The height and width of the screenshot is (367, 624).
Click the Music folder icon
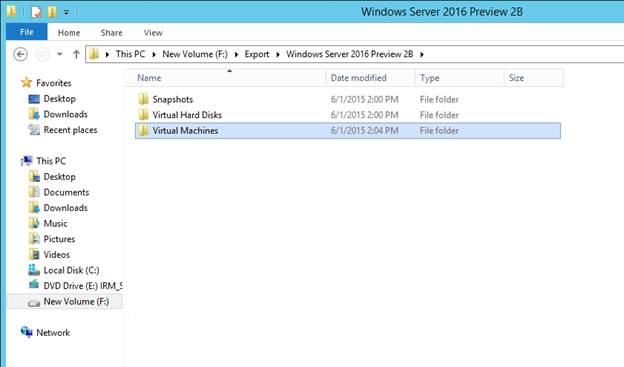pyautogui.click(x=34, y=223)
